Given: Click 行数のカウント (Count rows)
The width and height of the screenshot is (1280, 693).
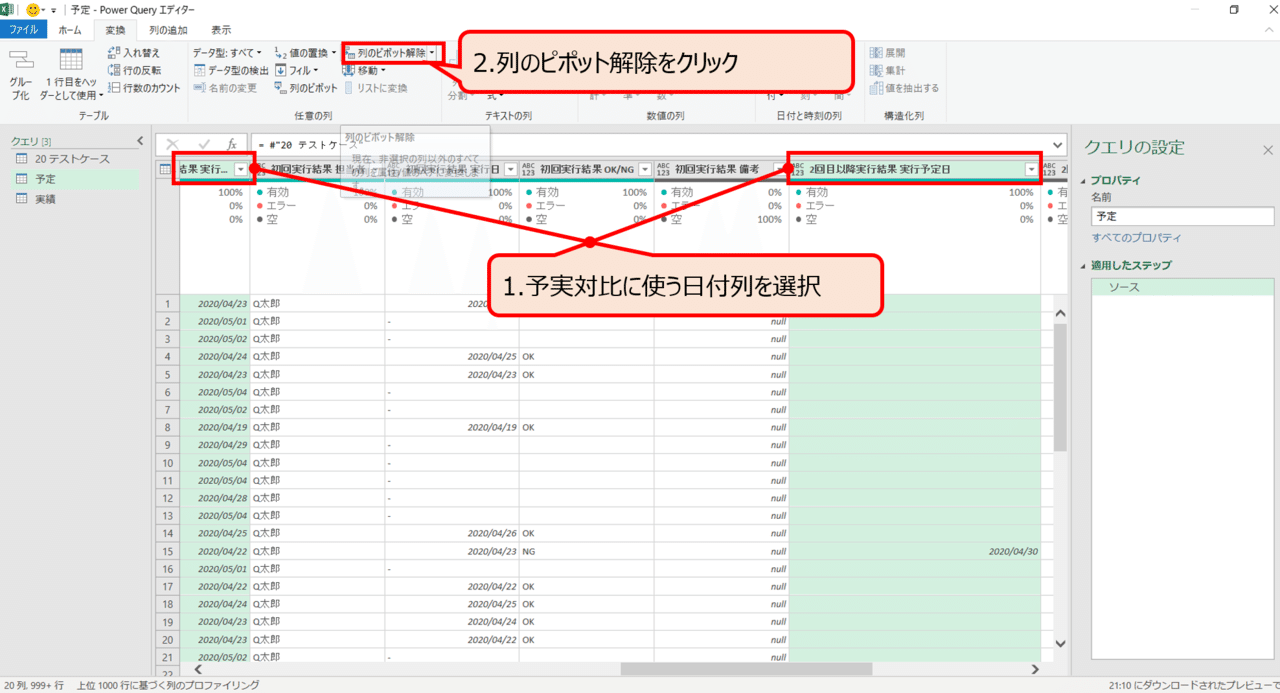Looking at the screenshot, I should click(x=144, y=88).
